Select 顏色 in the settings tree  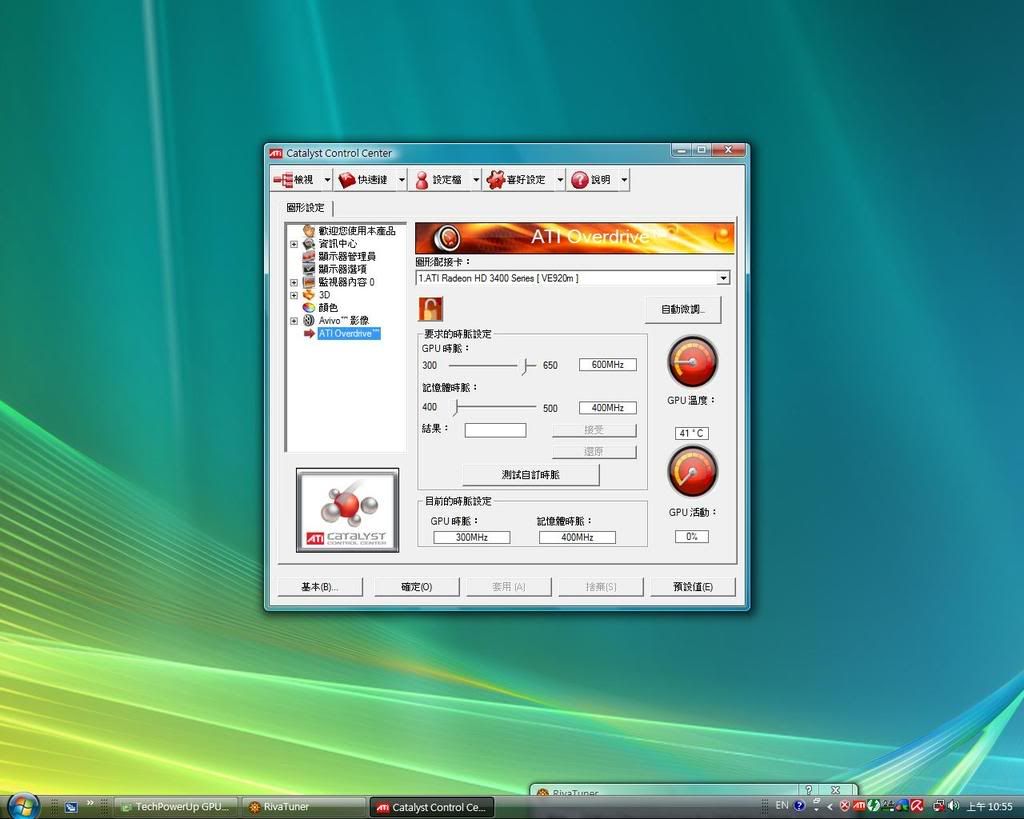point(328,307)
